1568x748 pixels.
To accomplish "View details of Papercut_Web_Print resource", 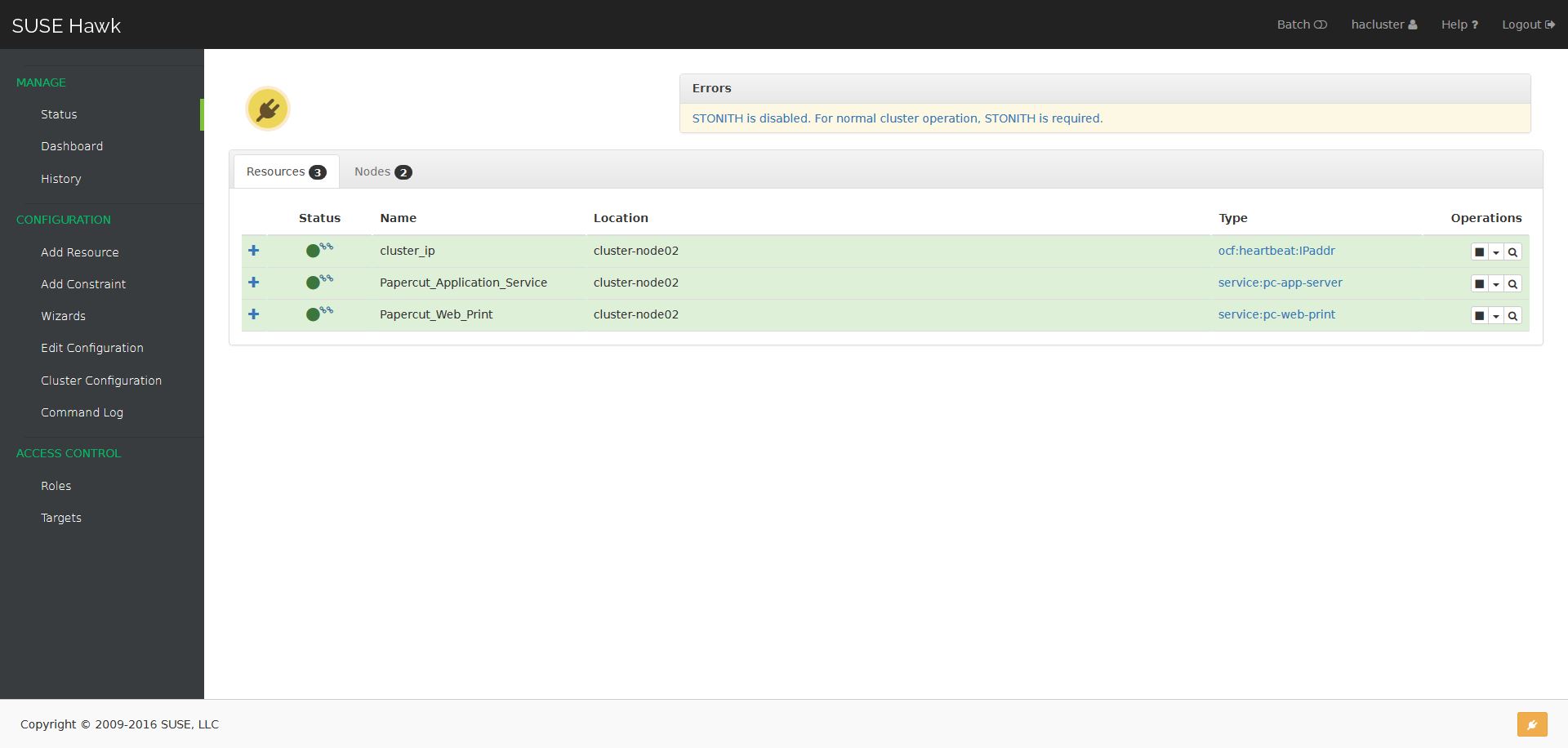I will click(1512, 316).
